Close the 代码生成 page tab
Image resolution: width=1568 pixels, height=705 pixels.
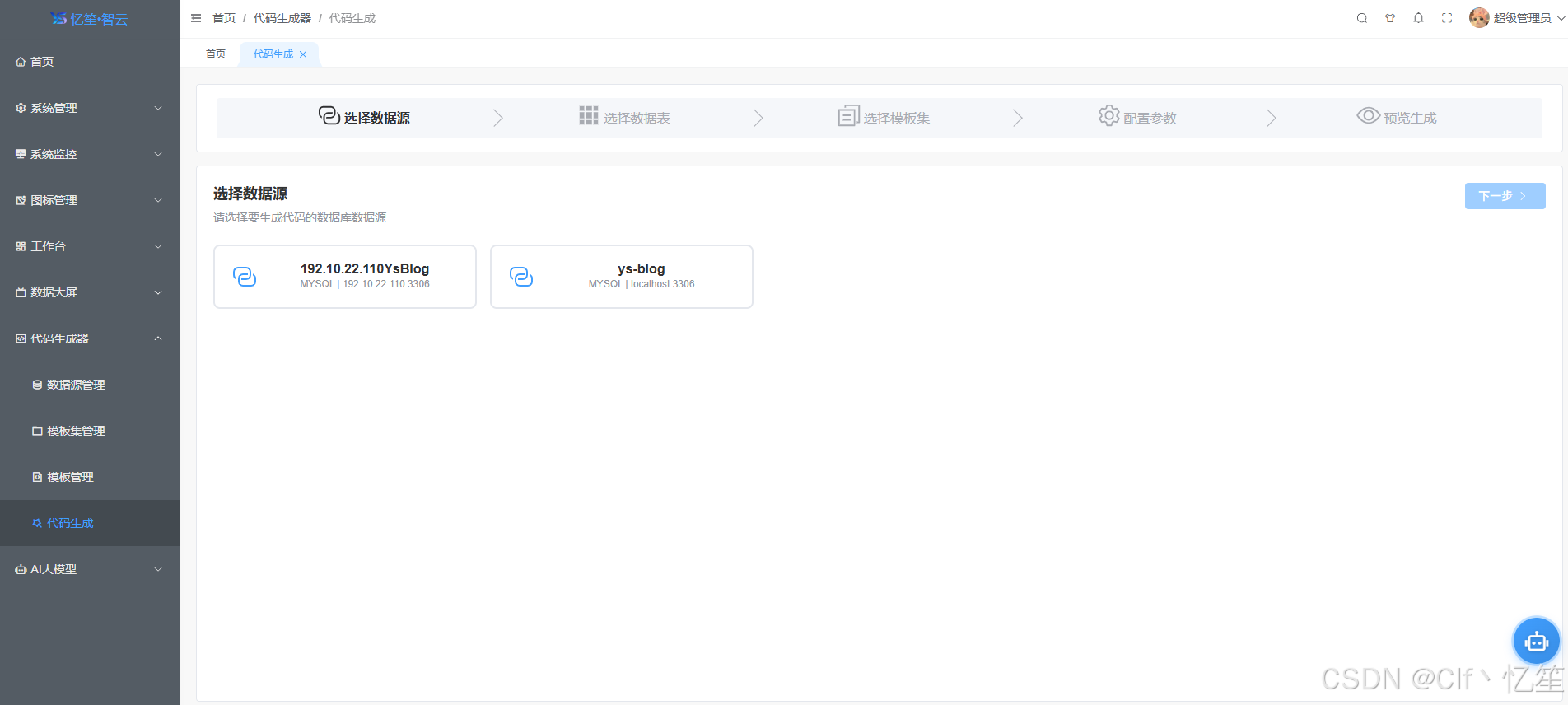pyautogui.click(x=303, y=54)
